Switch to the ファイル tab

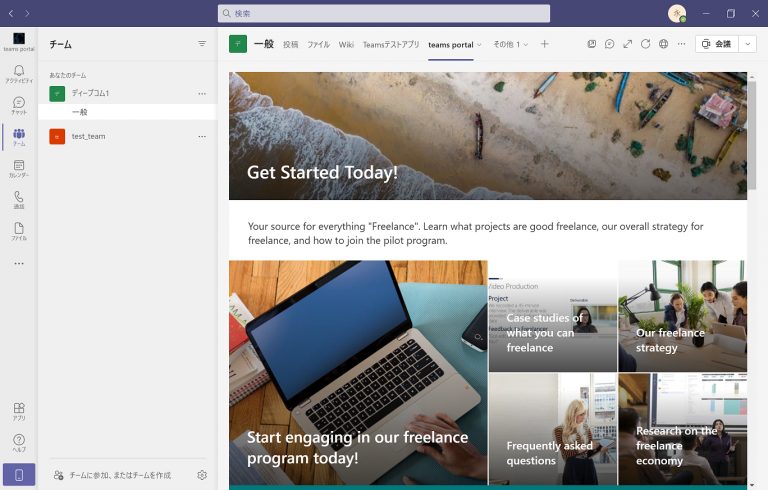318,44
